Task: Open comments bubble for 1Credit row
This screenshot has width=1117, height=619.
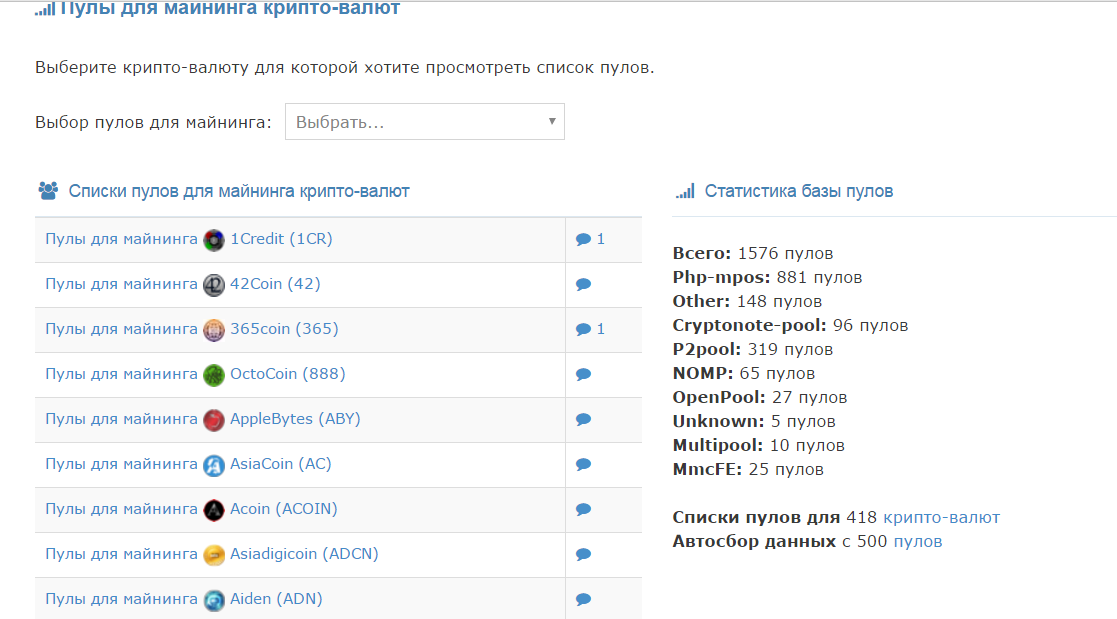Action: click(x=584, y=240)
